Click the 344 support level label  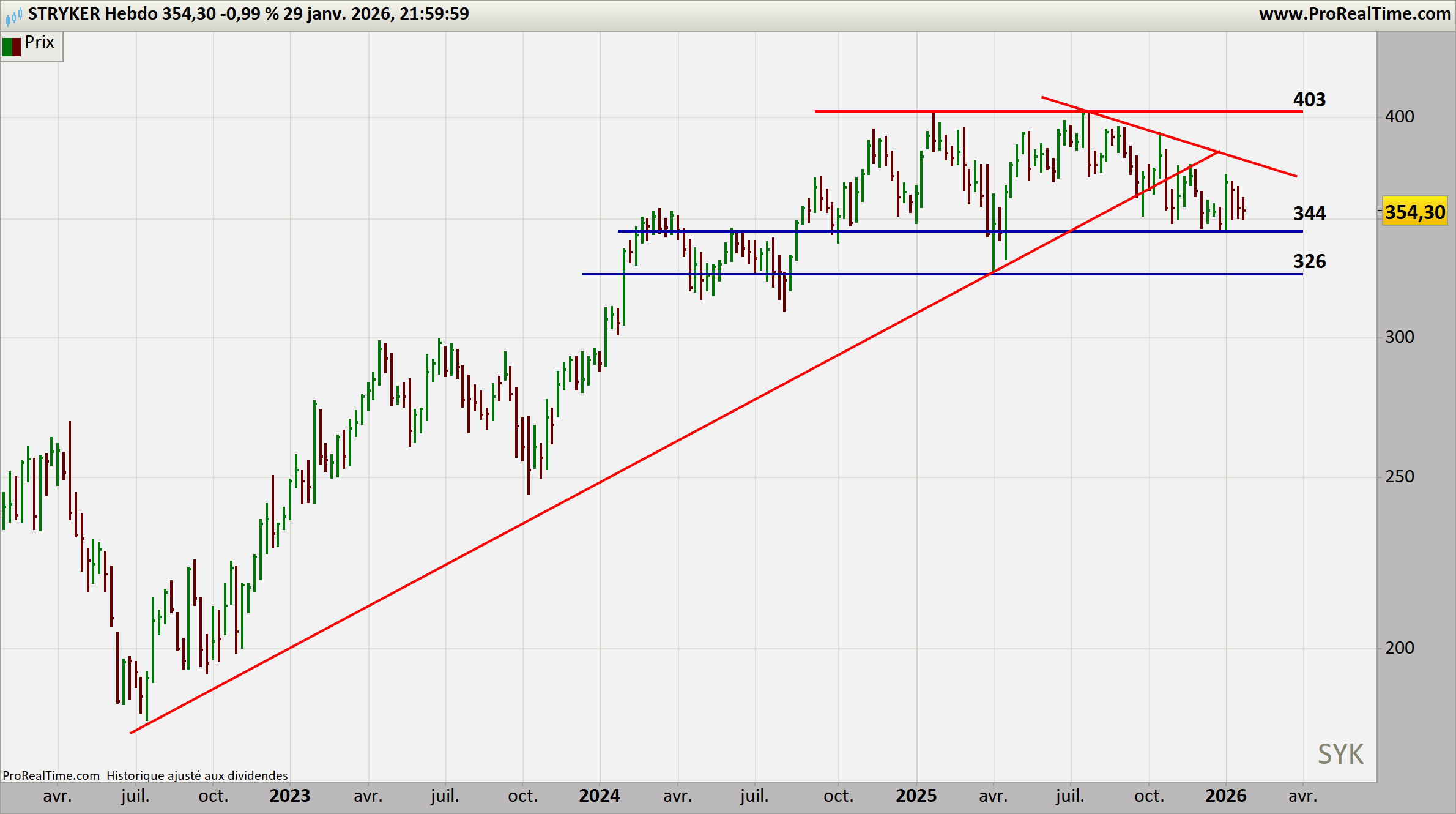[x=1309, y=214]
